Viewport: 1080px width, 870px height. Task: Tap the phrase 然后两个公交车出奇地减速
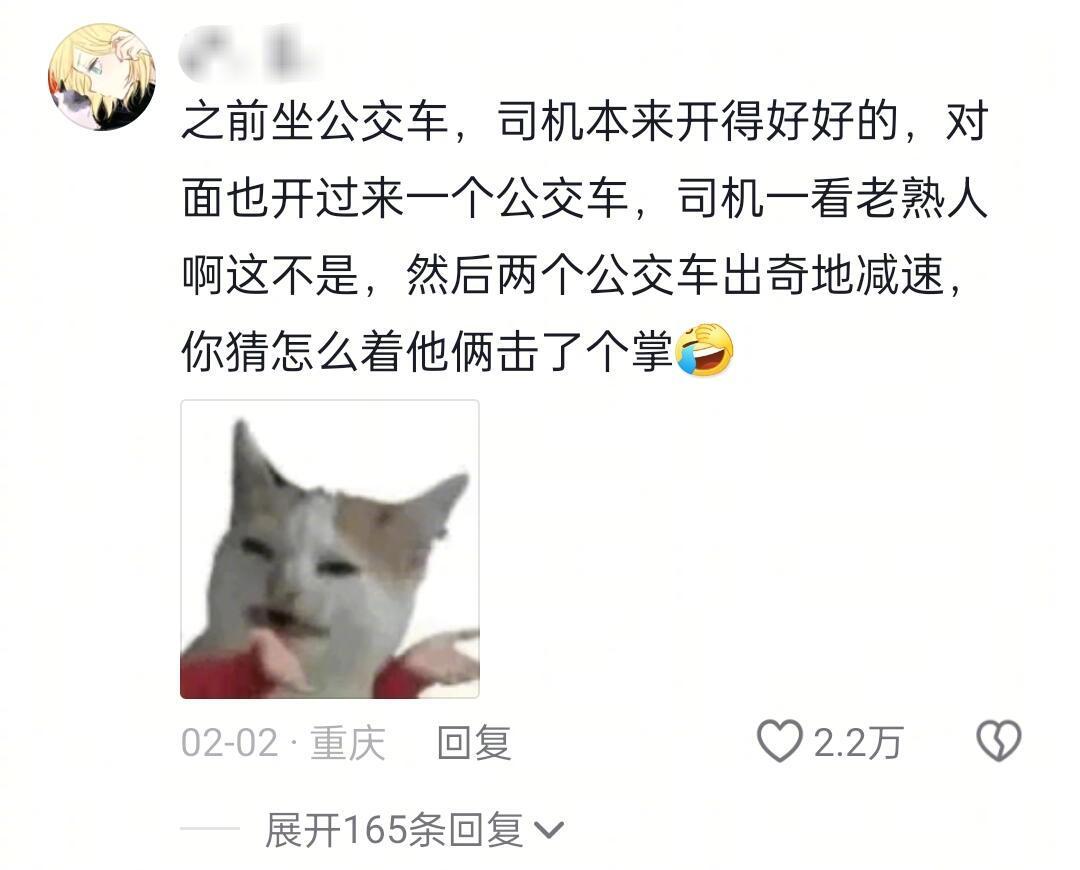[674, 275]
